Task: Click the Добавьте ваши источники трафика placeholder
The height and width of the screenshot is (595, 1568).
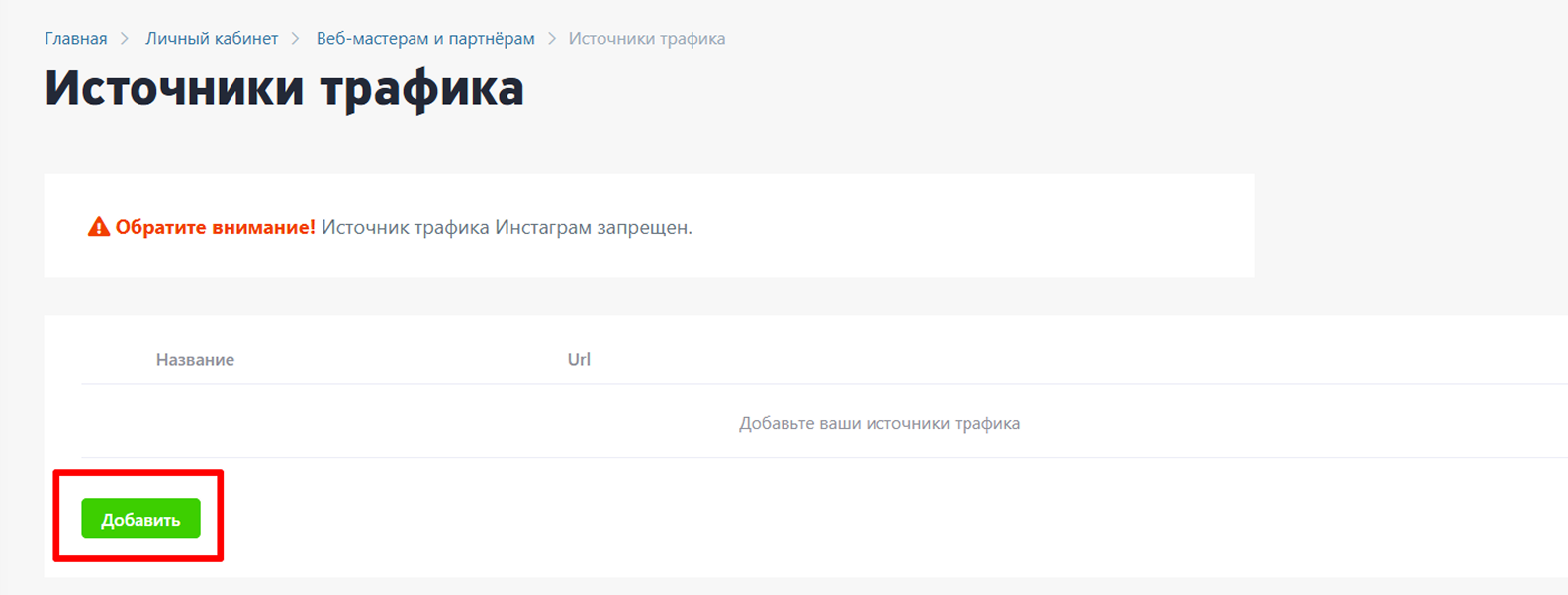Action: (x=879, y=423)
